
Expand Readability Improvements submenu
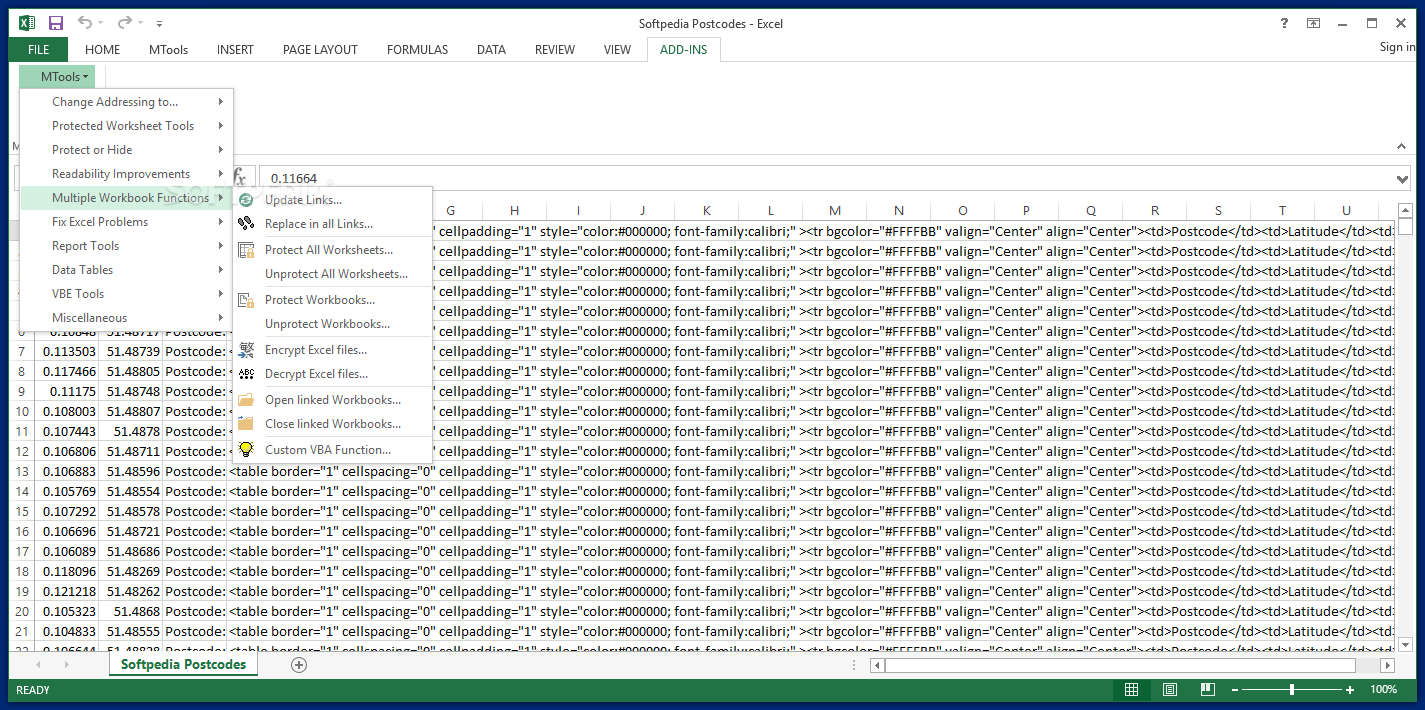[127, 174]
